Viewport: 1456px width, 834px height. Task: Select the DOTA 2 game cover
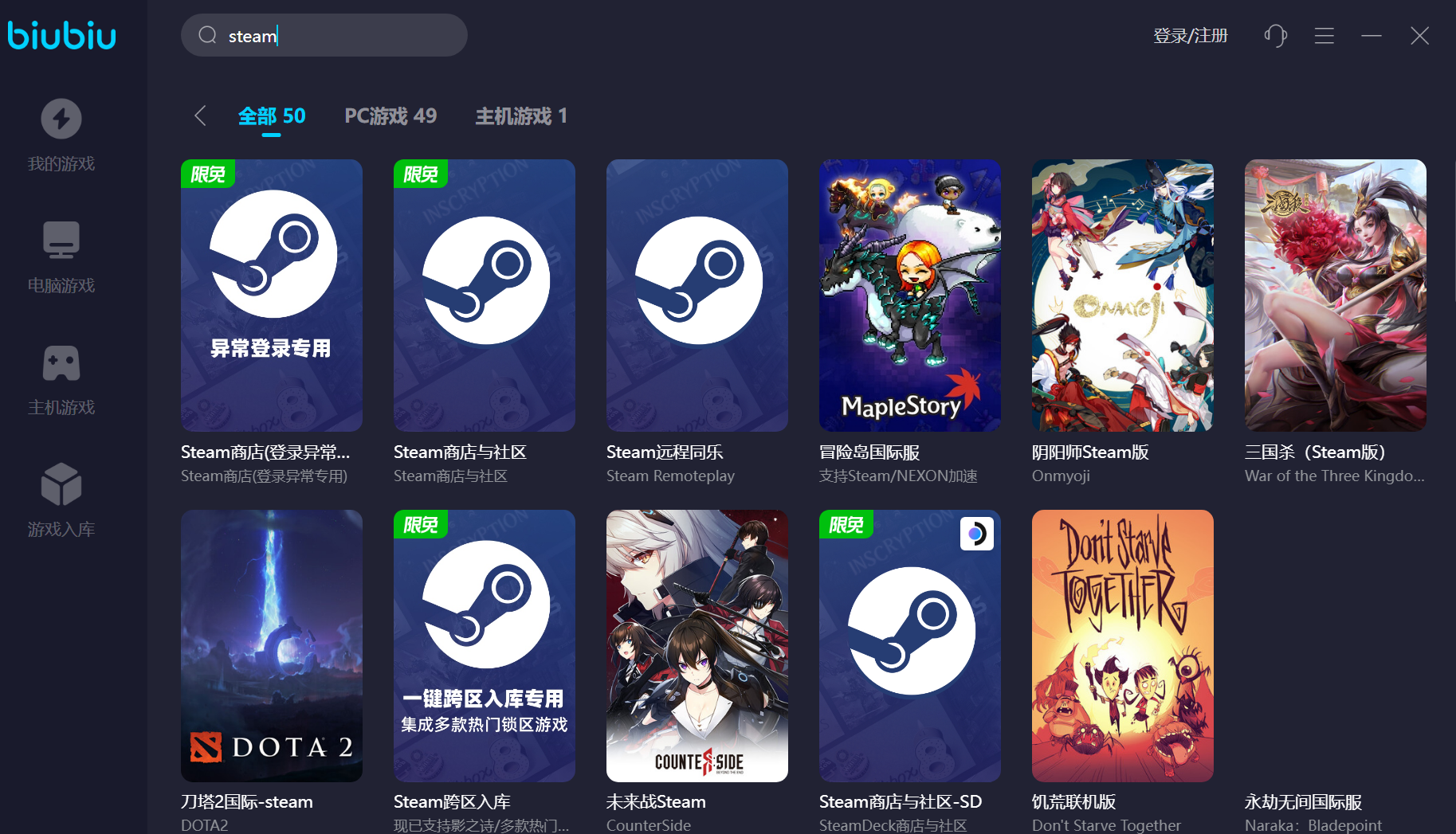coord(272,646)
